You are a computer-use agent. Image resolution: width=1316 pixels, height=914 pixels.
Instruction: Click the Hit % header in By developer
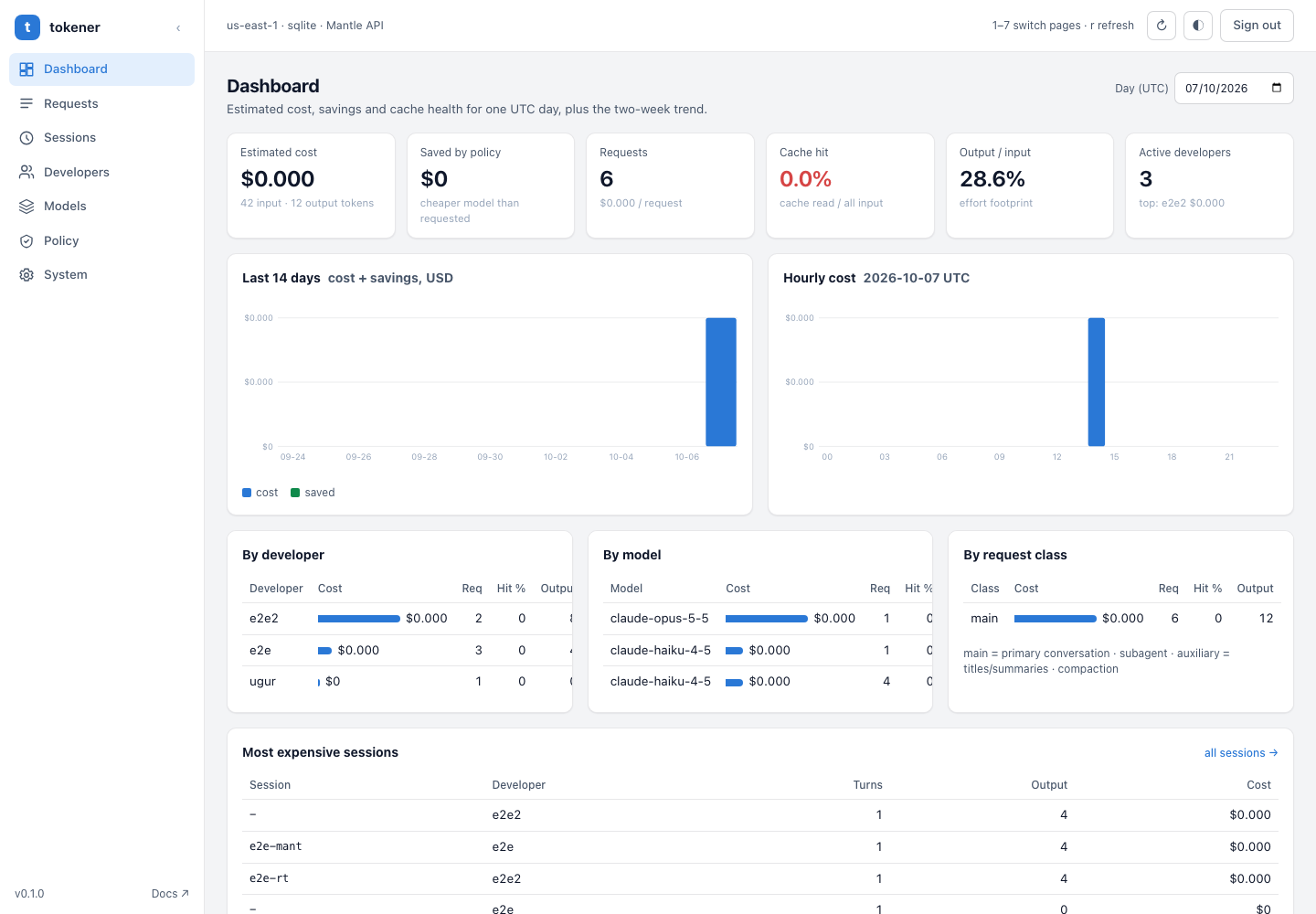[x=511, y=589]
